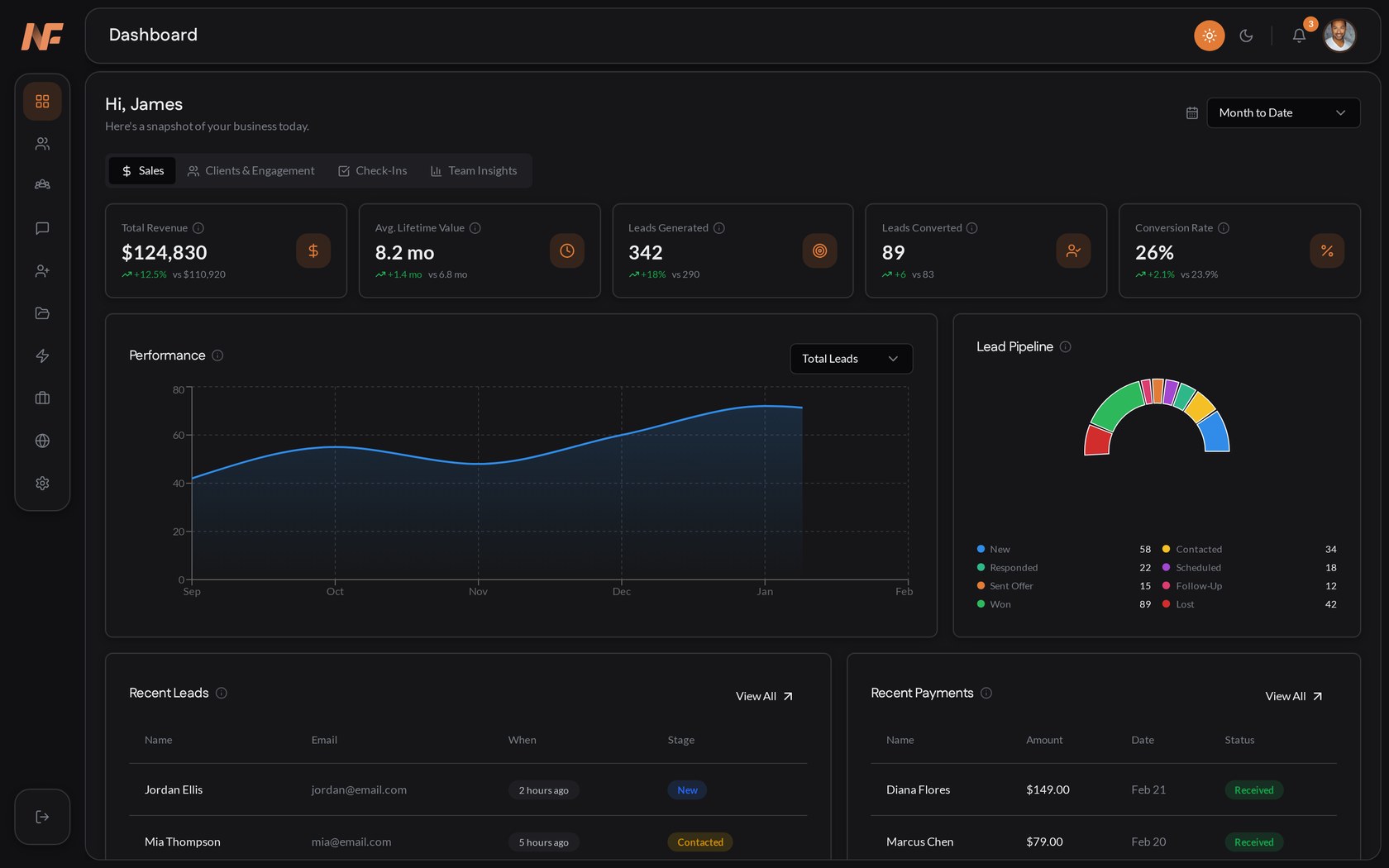This screenshot has width=1389, height=868.
Task: Click the Leads Converted info icon
Action: (x=972, y=228)
